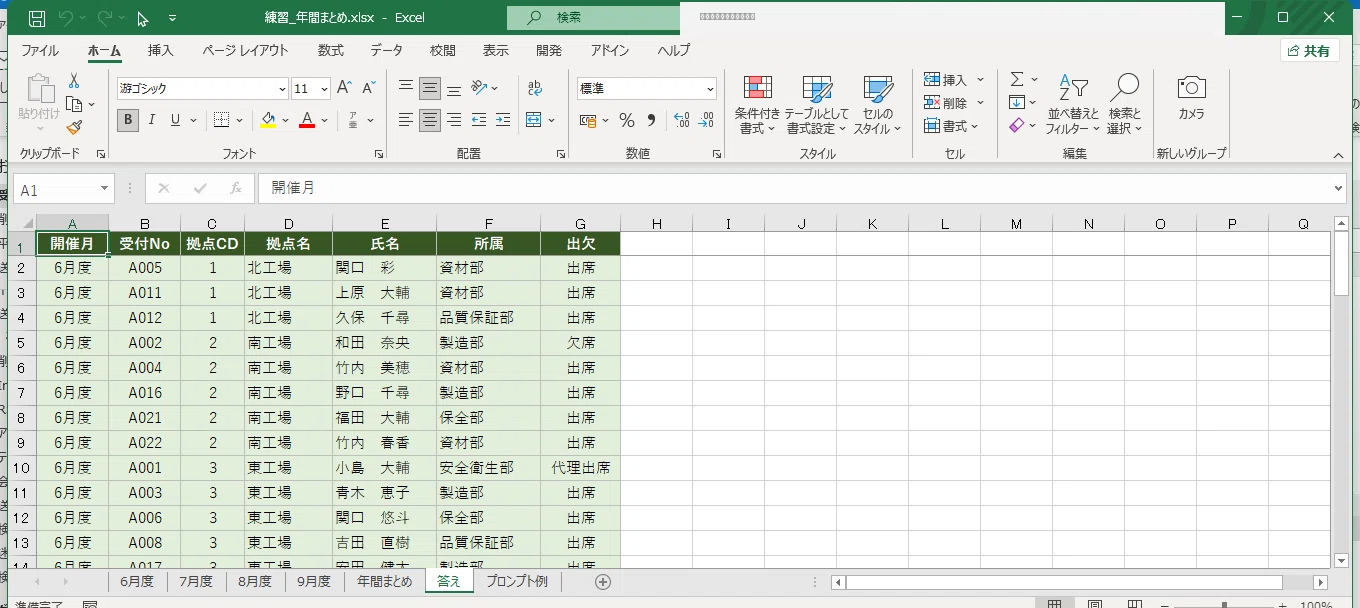Open Cell Styles (セルのスタイル)
This screenshot has width=1360, height=608.
pyautogui.click(x=877, y=106)
